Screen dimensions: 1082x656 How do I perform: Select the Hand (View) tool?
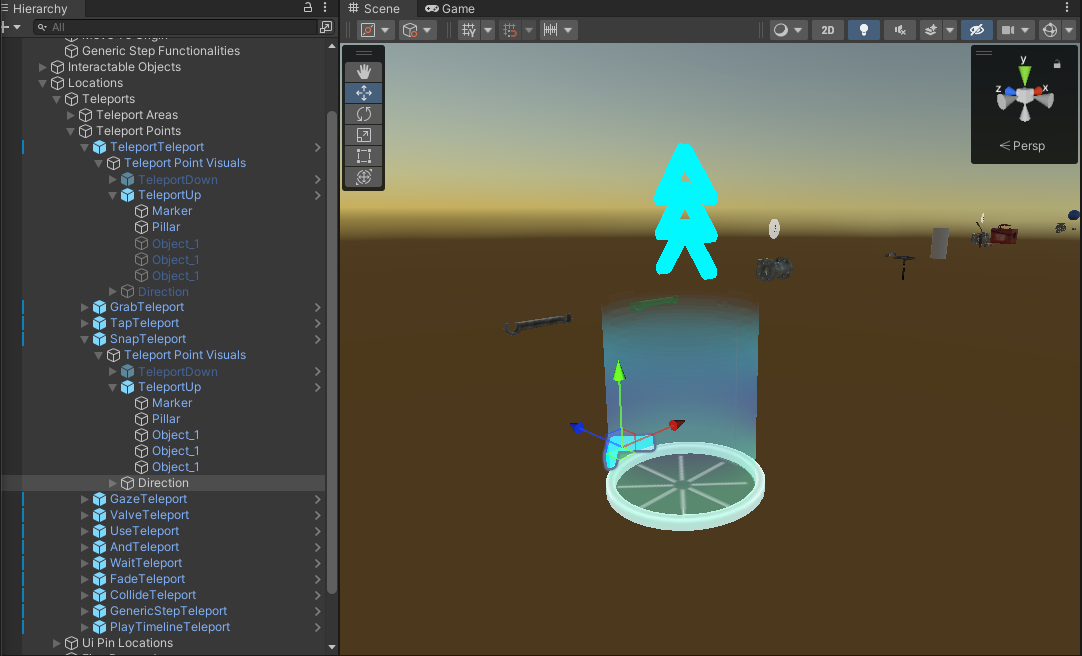364,71
